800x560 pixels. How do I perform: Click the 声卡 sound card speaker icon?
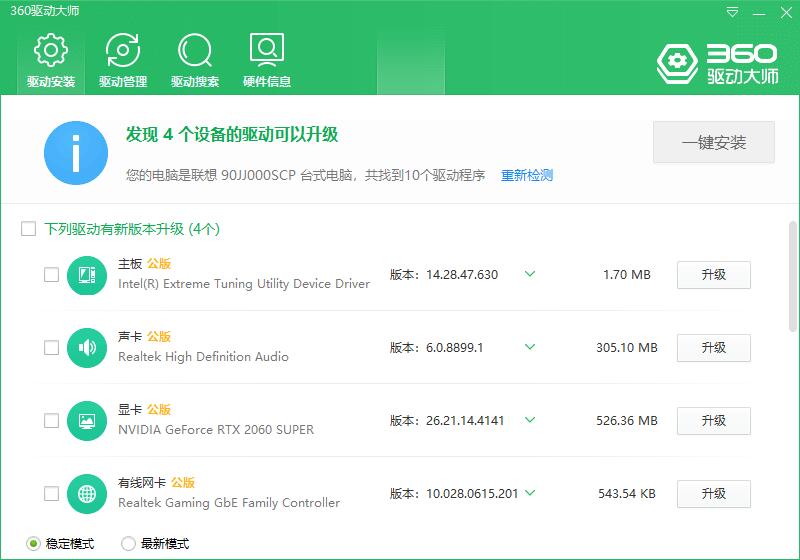click(x=87, y=348)
